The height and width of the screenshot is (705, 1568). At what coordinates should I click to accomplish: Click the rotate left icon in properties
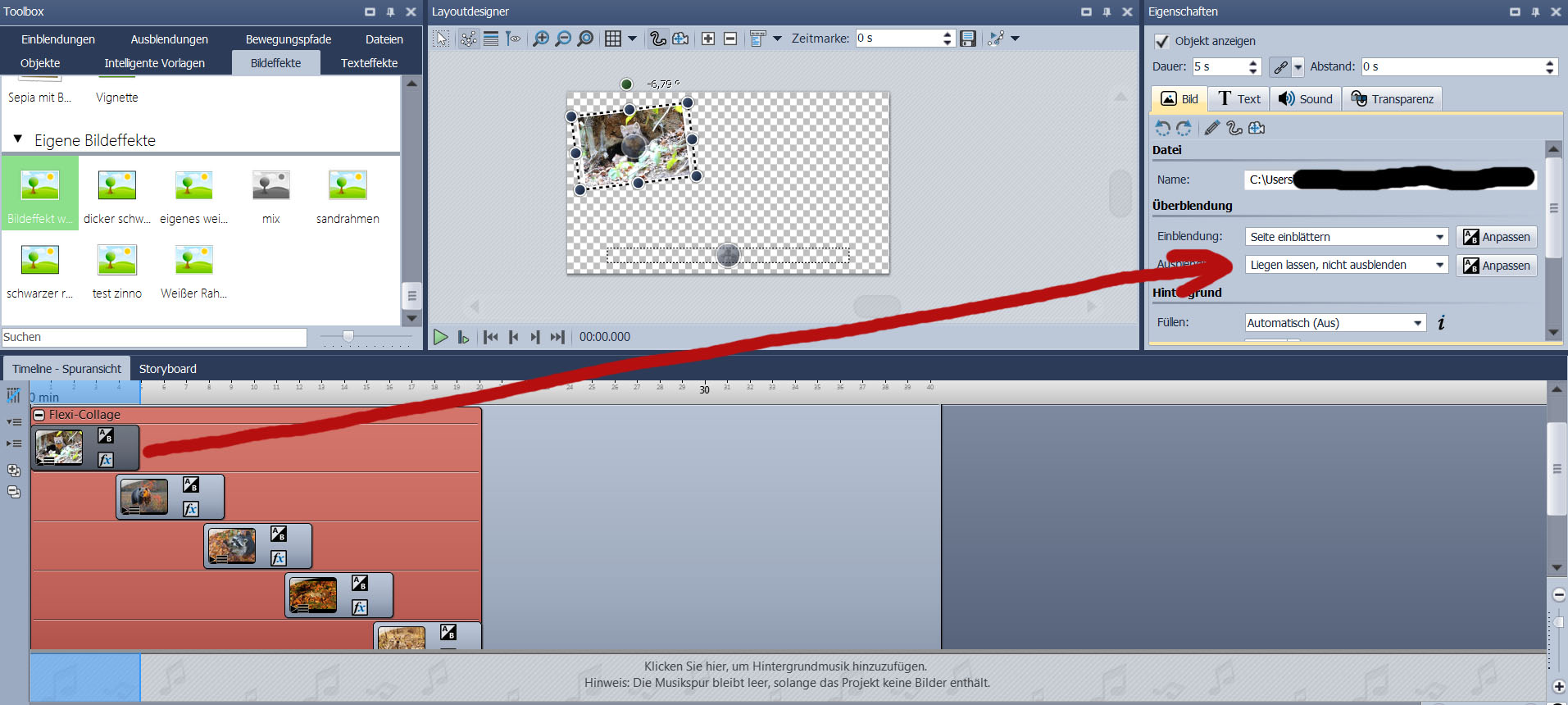tap(1162, 128)
